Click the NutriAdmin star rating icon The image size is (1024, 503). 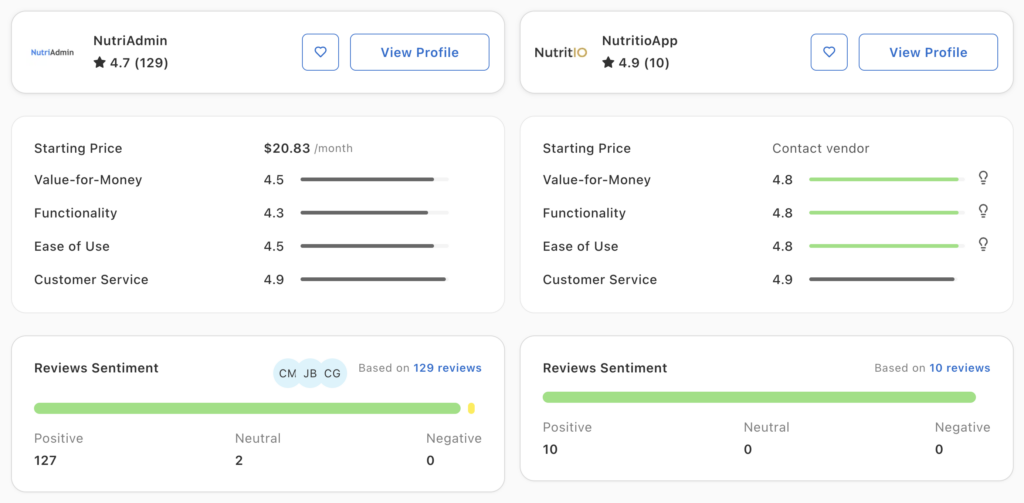[99, 63]
